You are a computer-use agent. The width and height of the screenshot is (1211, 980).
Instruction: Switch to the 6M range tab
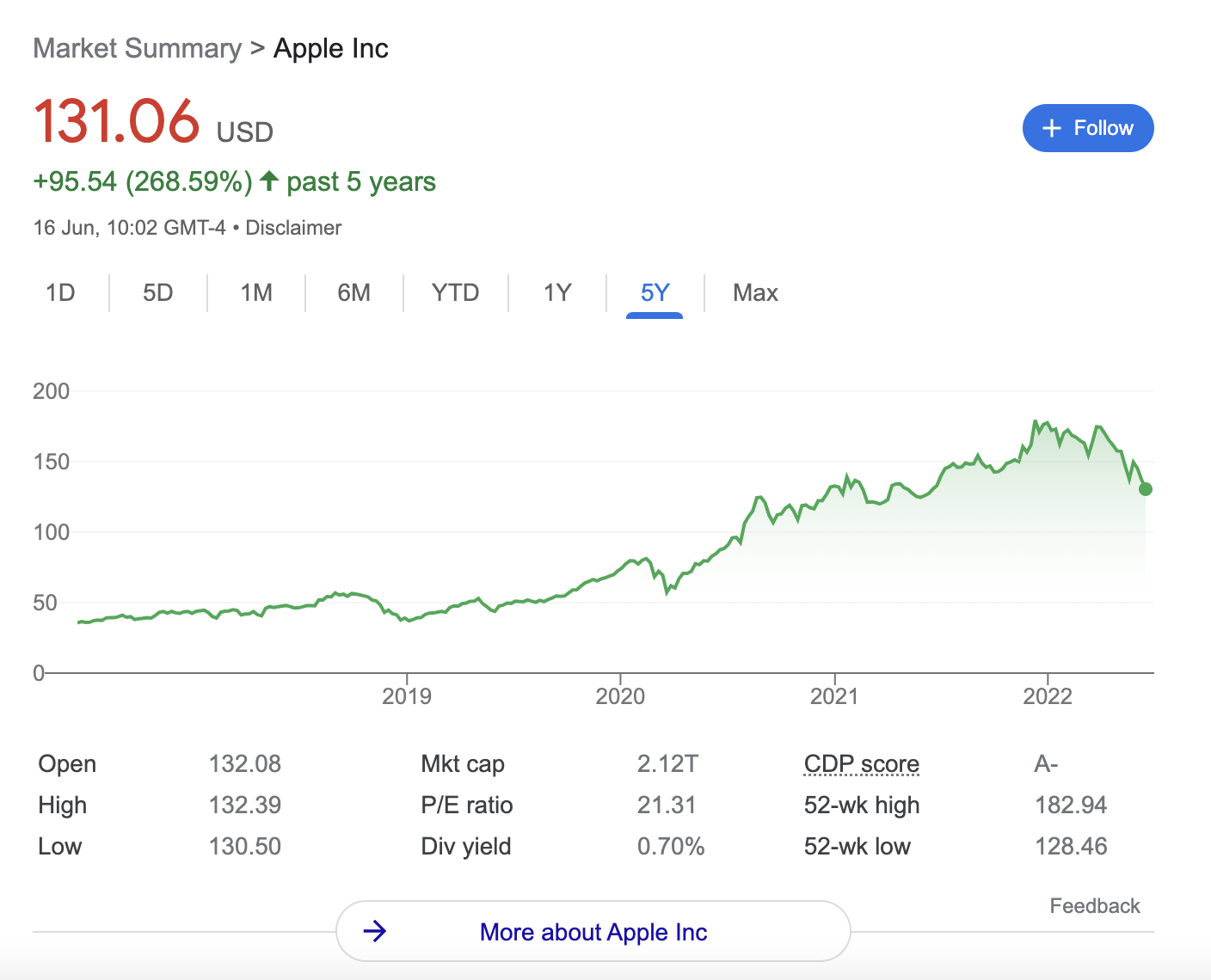354,293
